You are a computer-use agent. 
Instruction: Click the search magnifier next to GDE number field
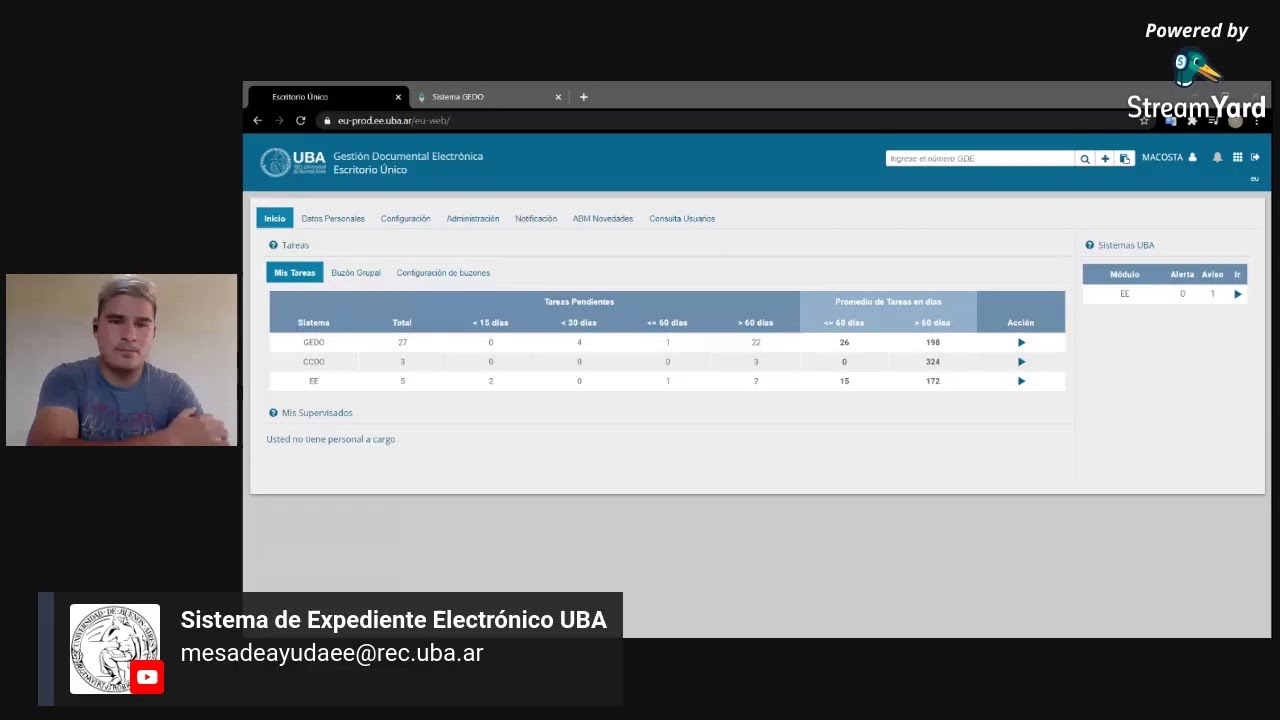(1084, 158)
